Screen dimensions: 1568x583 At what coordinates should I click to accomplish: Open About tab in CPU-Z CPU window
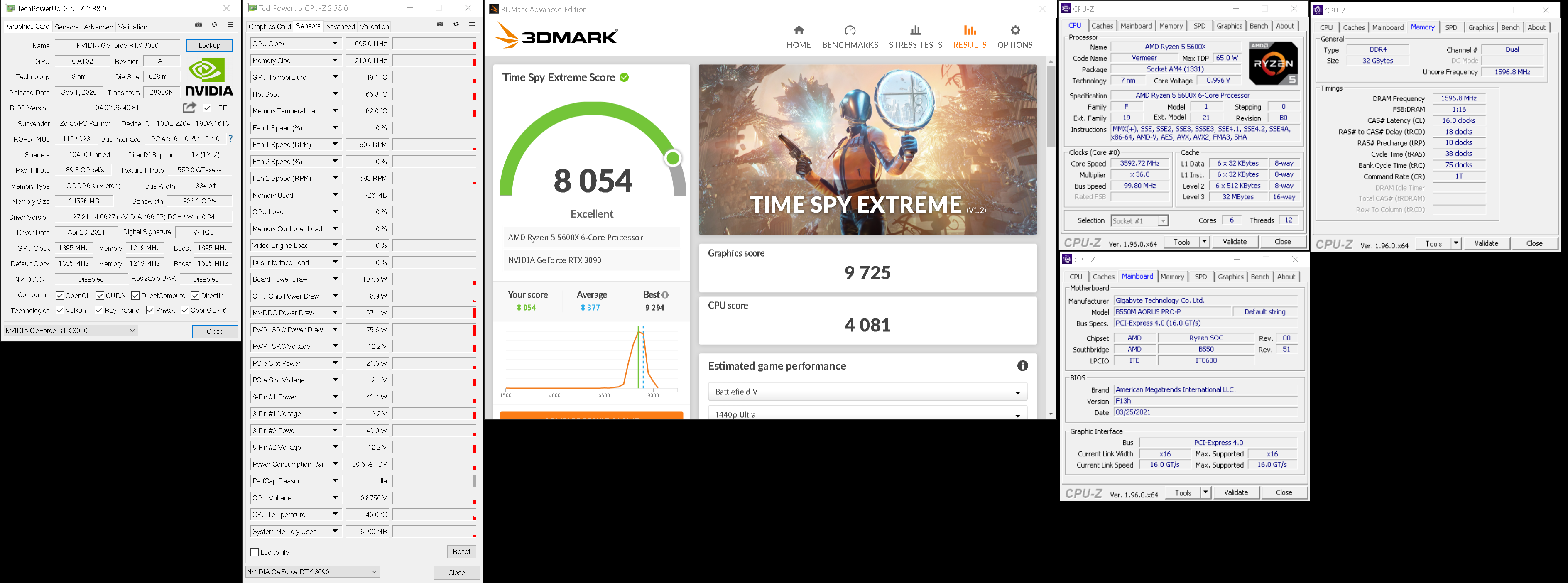tap(1285, 26)
